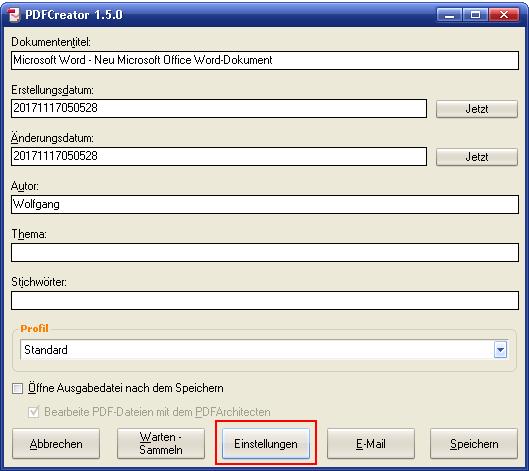
Task: Close the PDFCreator dialog
Action: [x=504, y=15]
